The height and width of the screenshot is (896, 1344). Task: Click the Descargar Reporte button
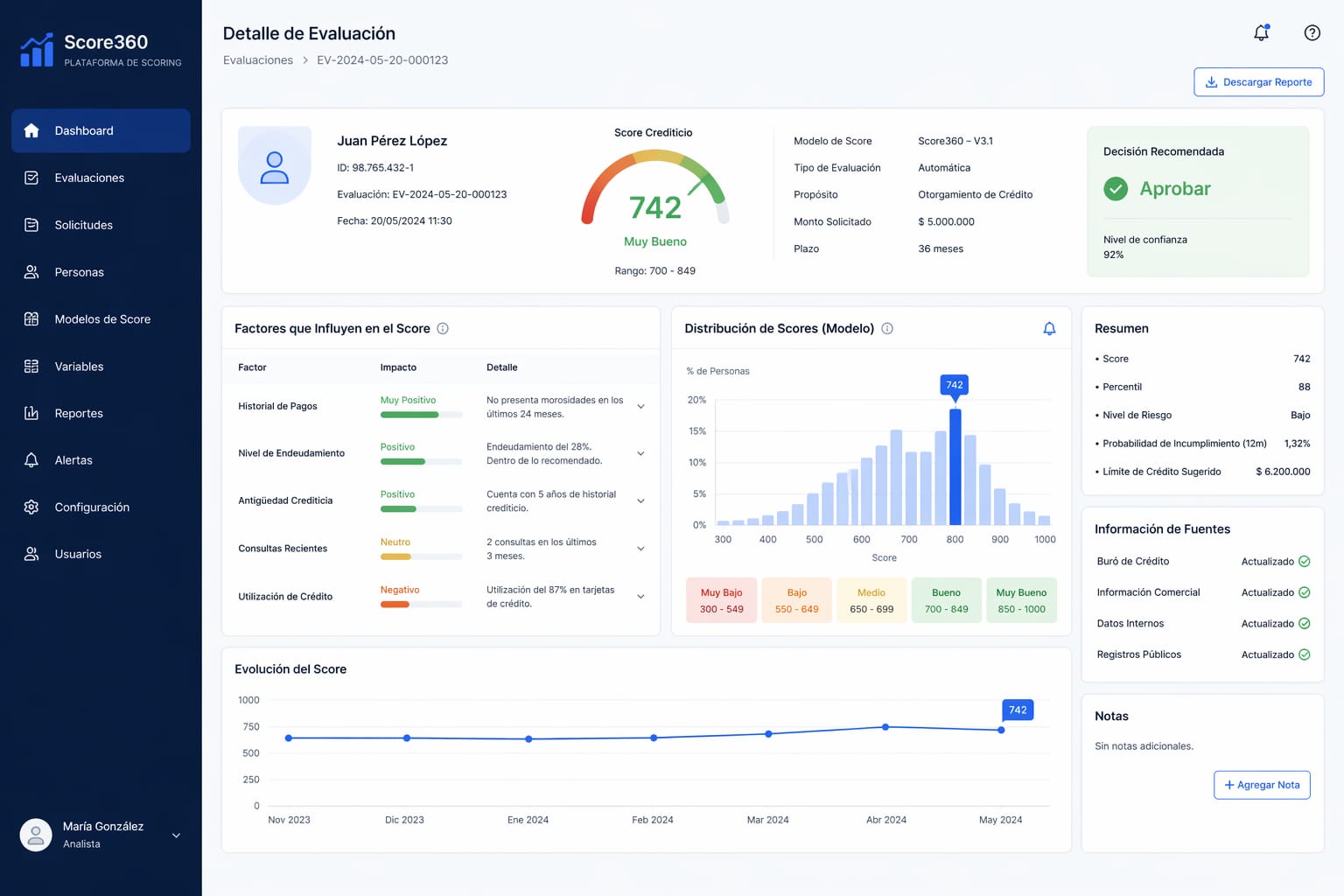point(1258,81)
